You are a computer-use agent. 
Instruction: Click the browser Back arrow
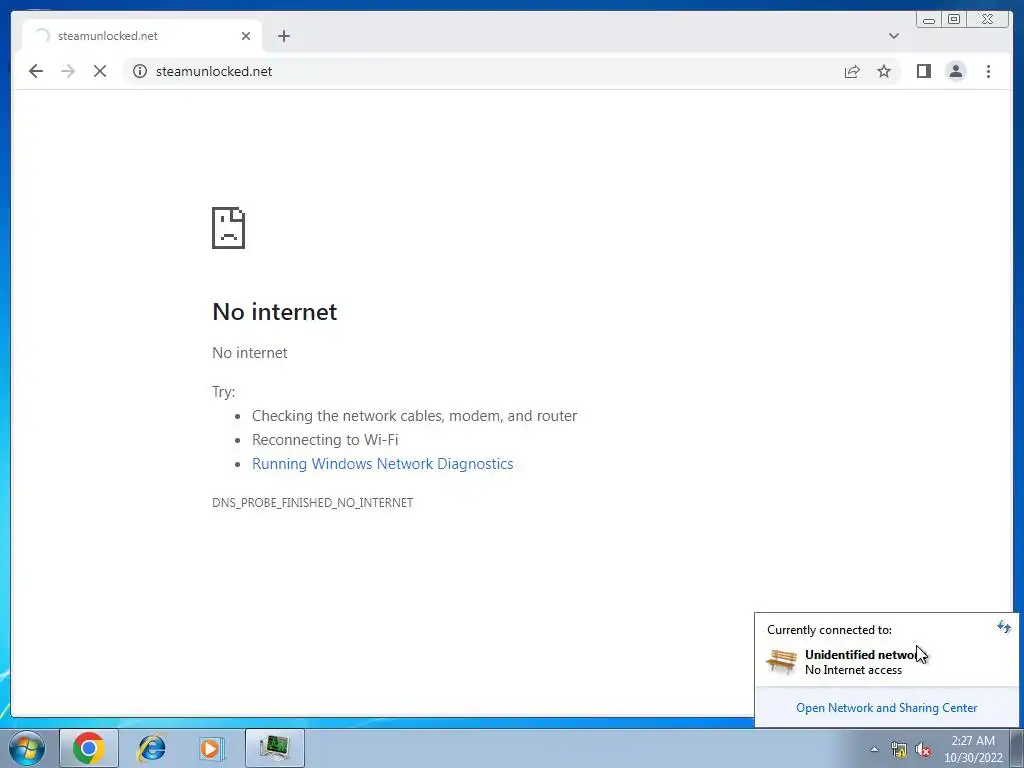click(x=36, y=71)
